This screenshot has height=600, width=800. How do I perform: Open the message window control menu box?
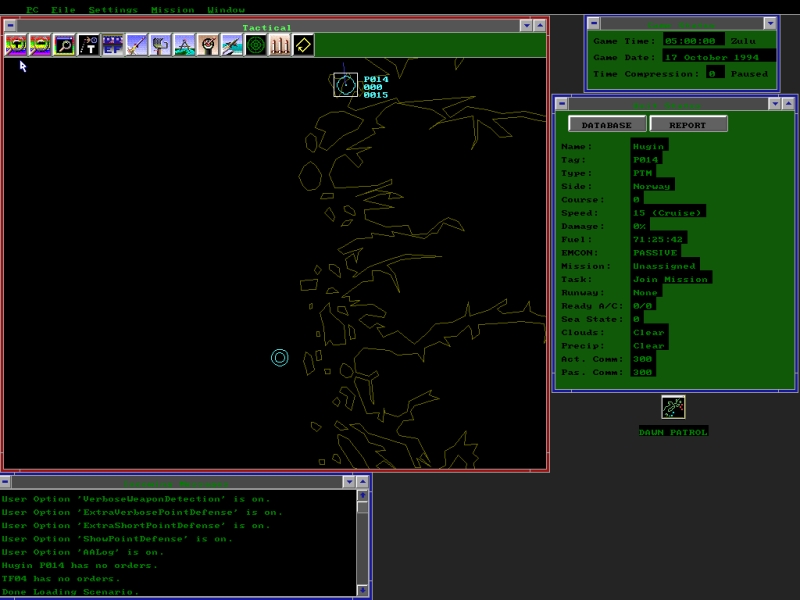pos(5,482)
